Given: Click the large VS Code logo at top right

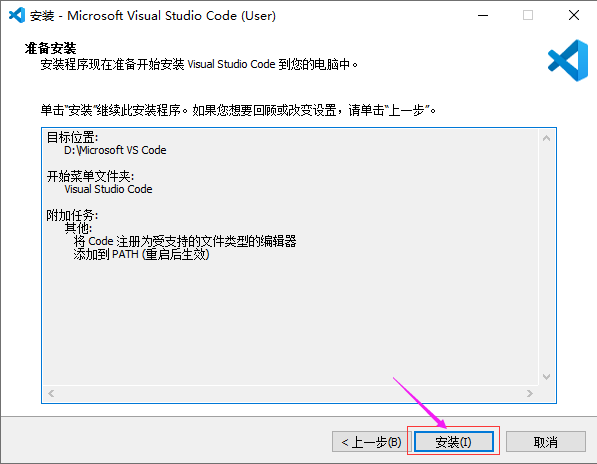Looking at the screenshot, I should (568, 61).
